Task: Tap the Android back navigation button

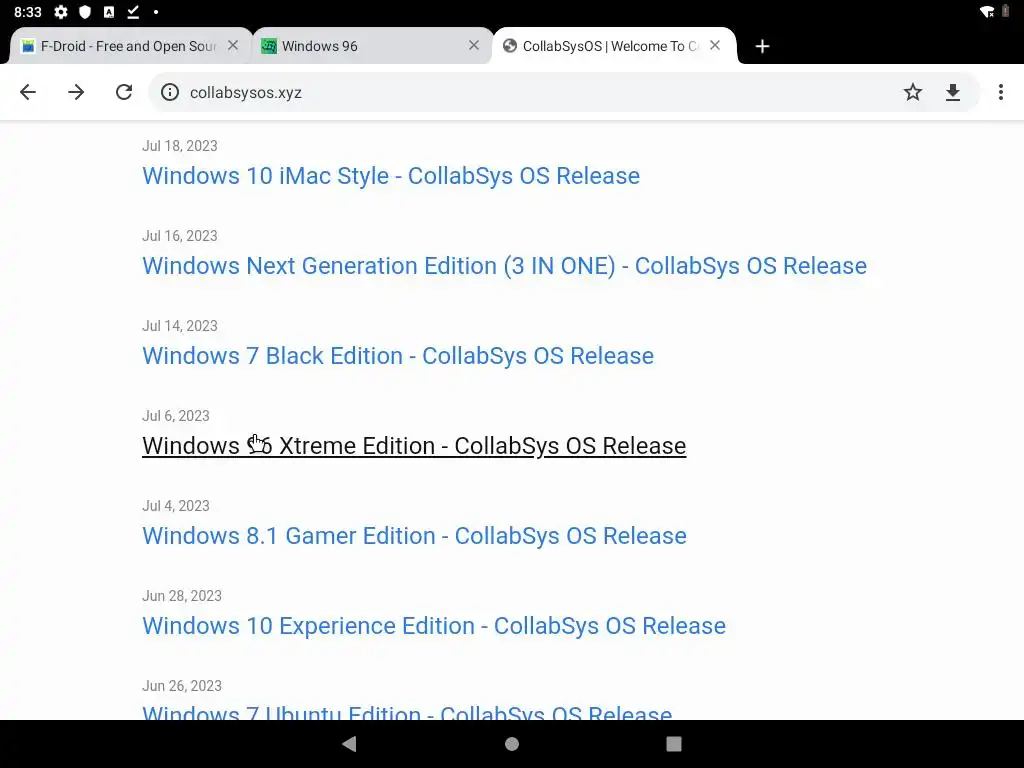Action: [x=349, y=744]
